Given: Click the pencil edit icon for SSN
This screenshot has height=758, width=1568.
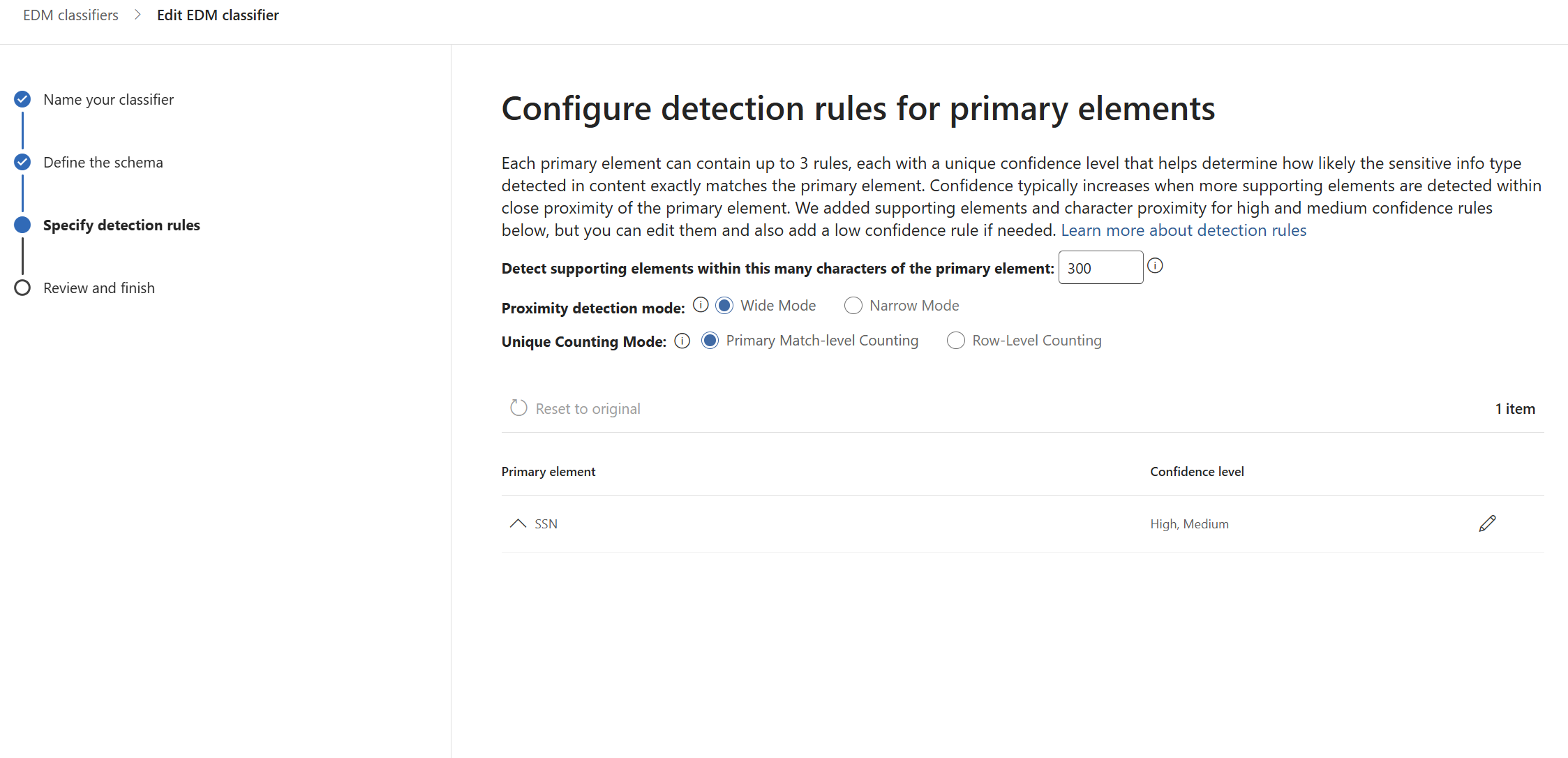Looking at the screenshot, I should [1487, 523].
